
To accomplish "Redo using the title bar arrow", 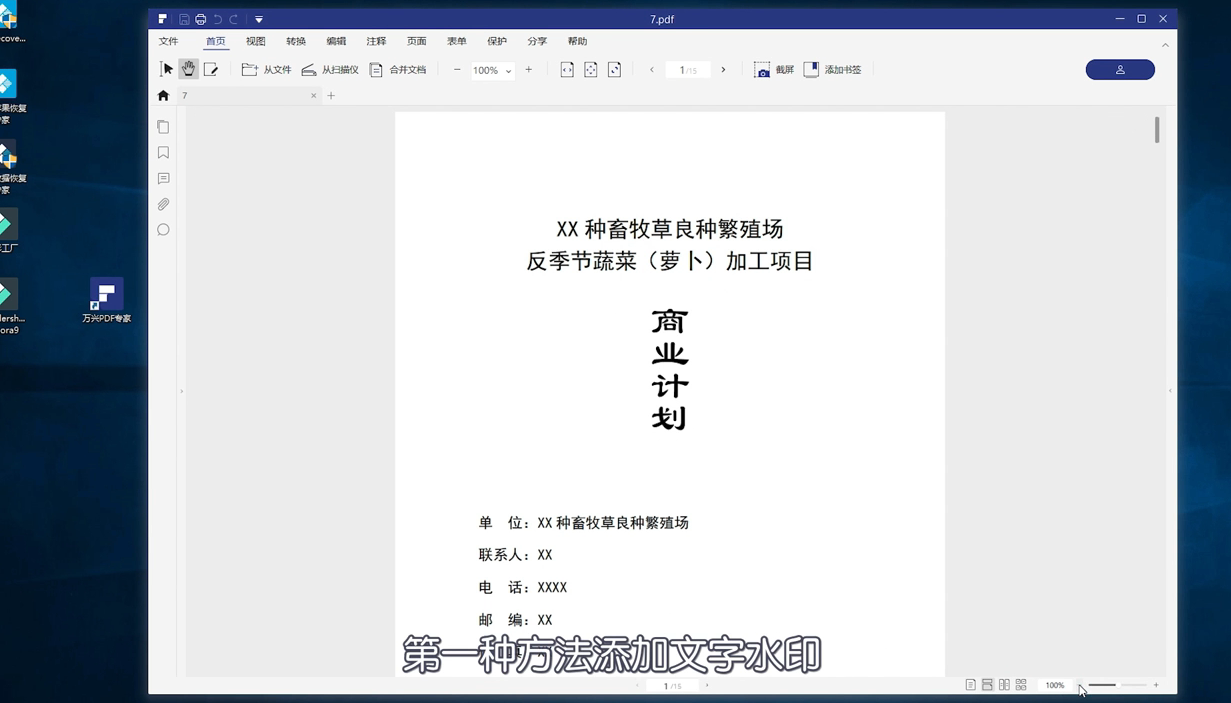I will coord(233,19).
